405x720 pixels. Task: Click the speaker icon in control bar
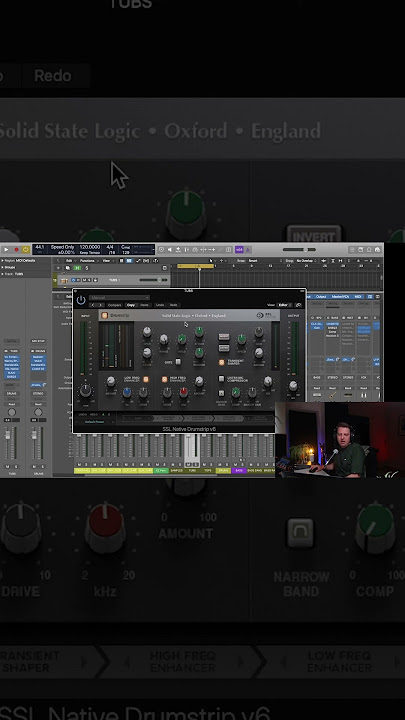(169, 249)
